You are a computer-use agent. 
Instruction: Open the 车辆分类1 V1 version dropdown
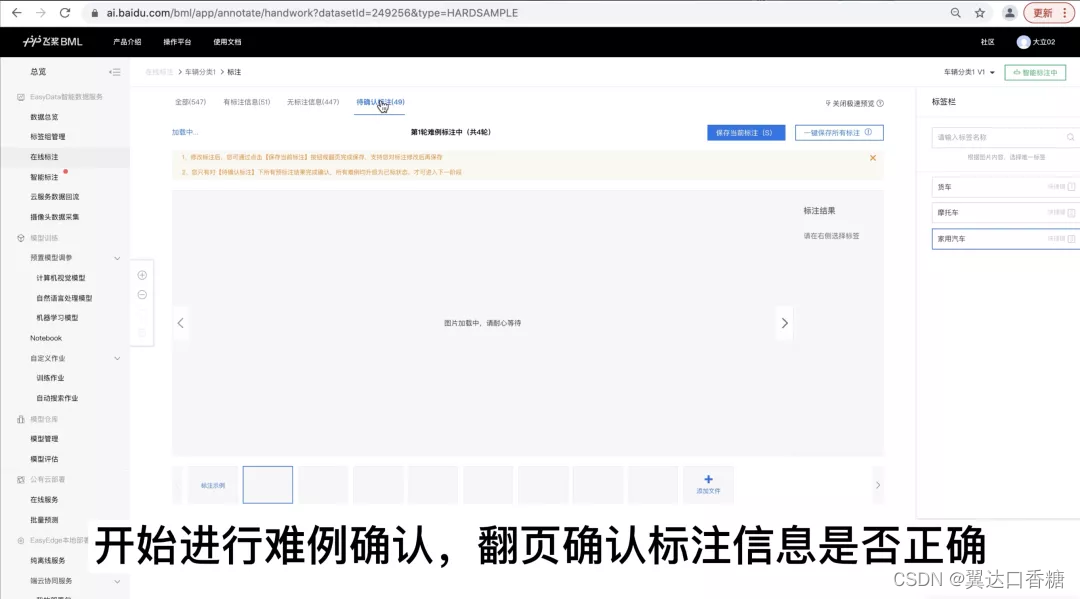coord(967,72)
